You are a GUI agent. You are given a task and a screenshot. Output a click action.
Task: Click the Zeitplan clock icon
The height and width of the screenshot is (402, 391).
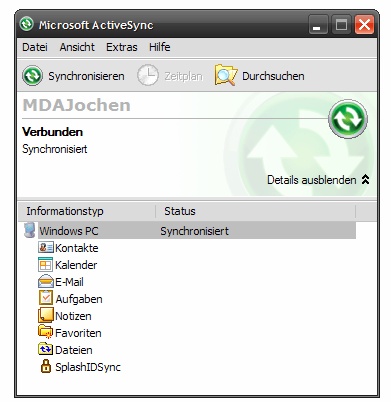(148, 75)
